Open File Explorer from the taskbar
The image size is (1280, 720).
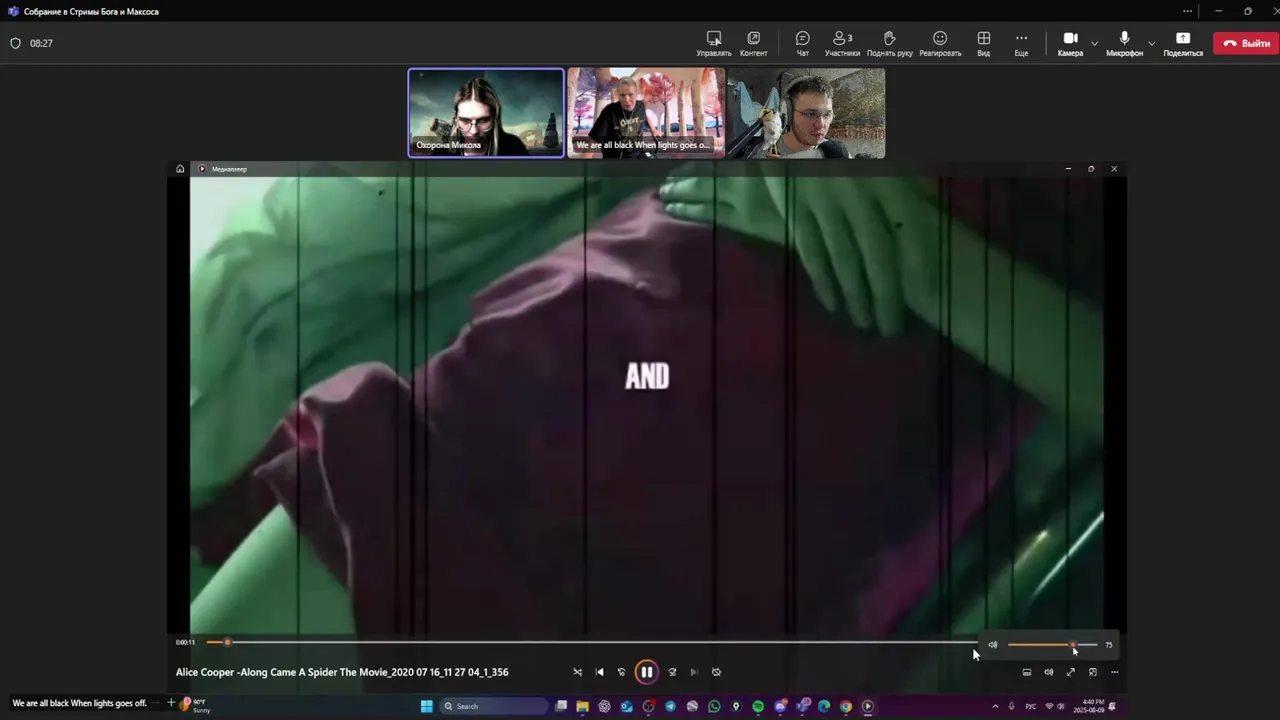(x=582, y=706)
